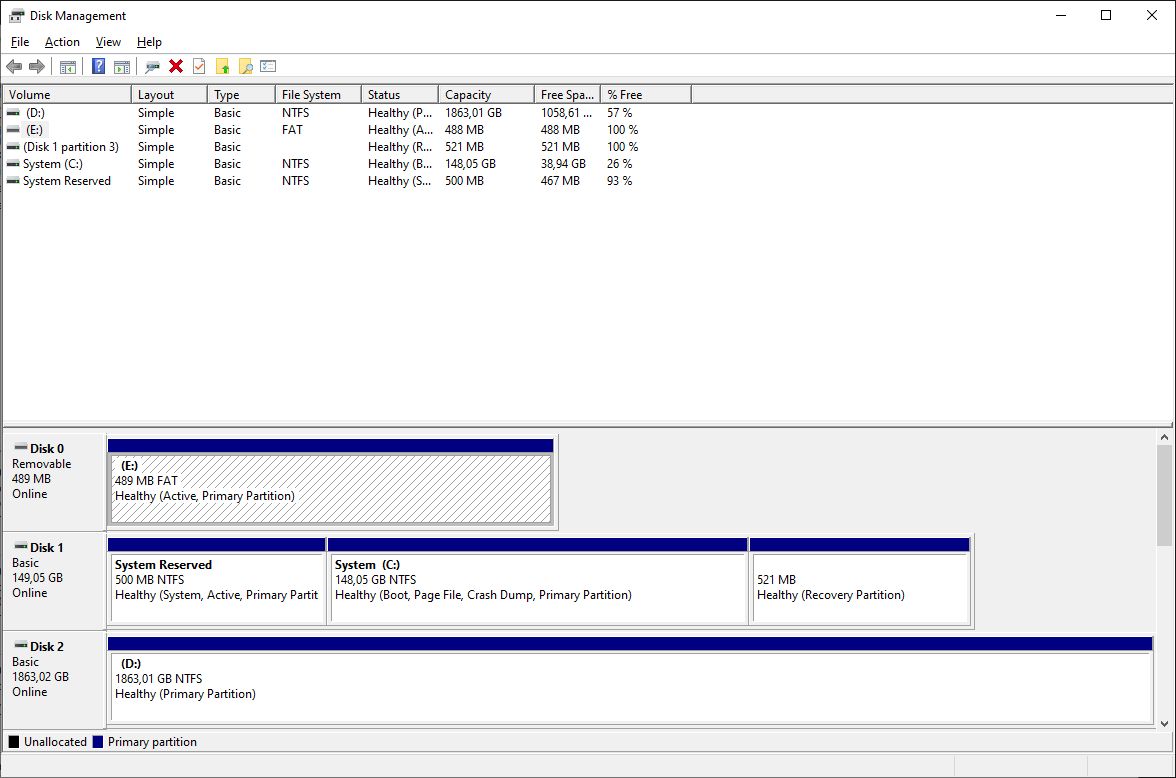1176x778 pixels.
Task: Open the Help menu
Action: coord(149,42)
